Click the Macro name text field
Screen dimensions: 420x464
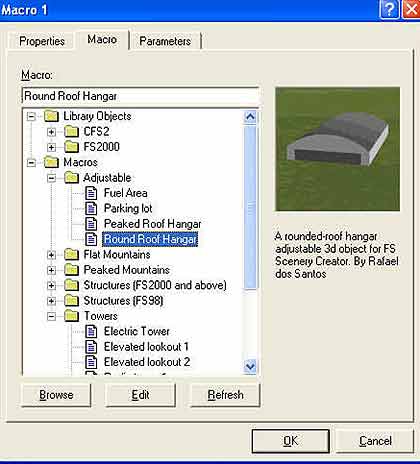140,96
